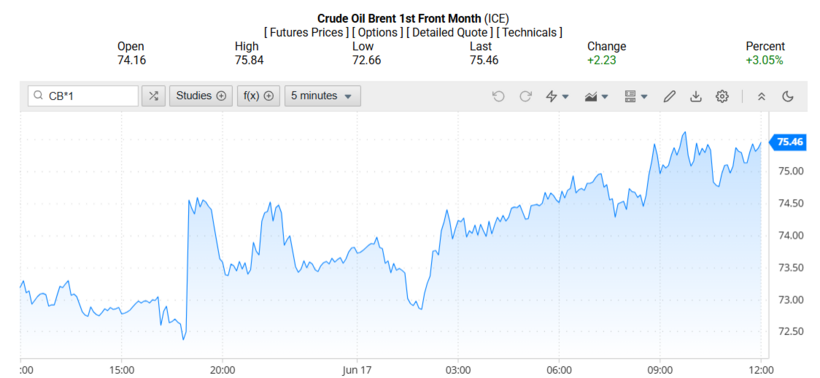
Task: Click the undo arrow icon
Action: point(498,96)
